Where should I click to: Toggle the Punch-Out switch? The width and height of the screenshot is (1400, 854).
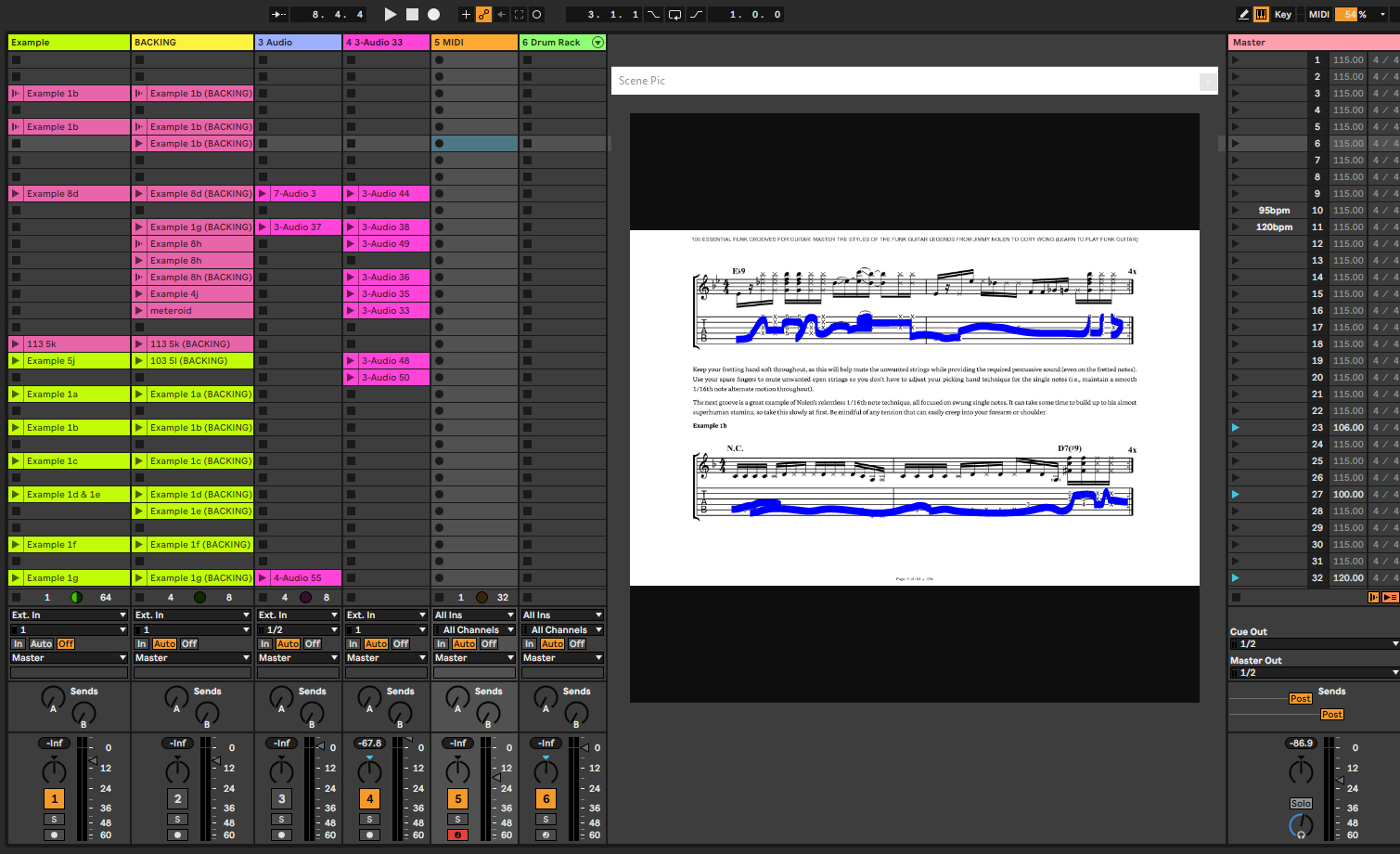click(696, 14)
